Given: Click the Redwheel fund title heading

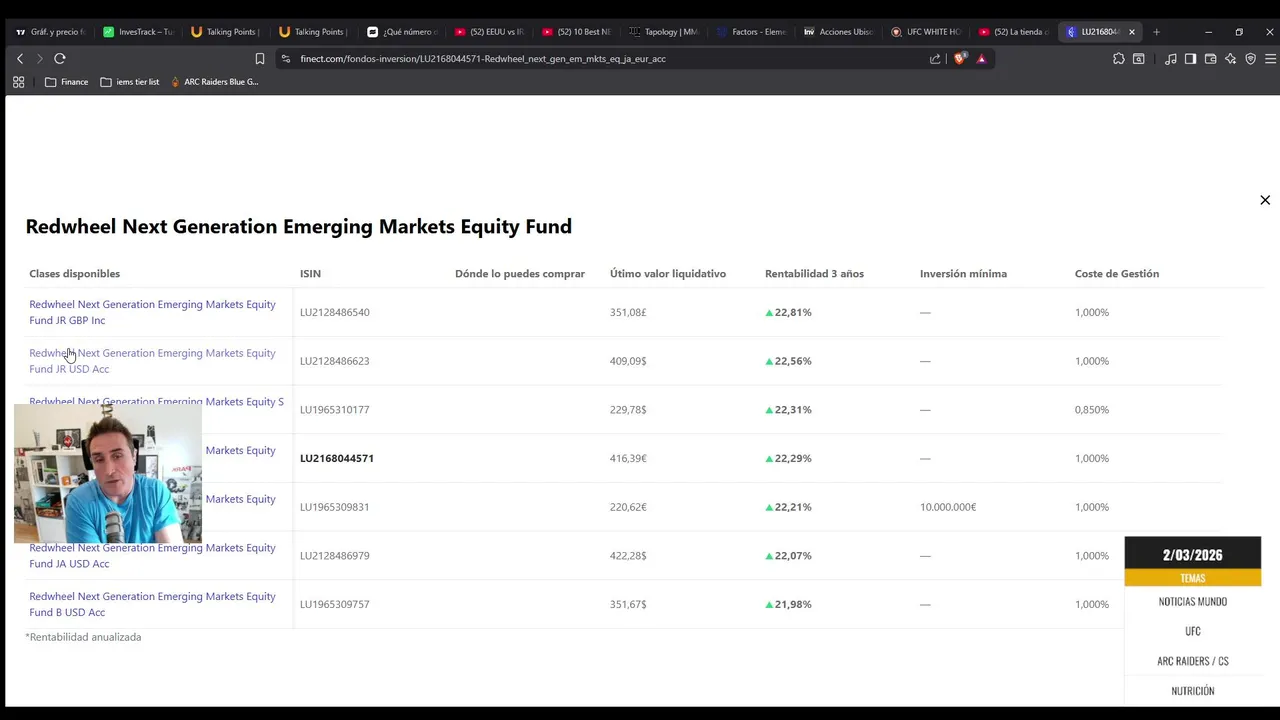Looking at the screenshot, I should tap(299, 227).
